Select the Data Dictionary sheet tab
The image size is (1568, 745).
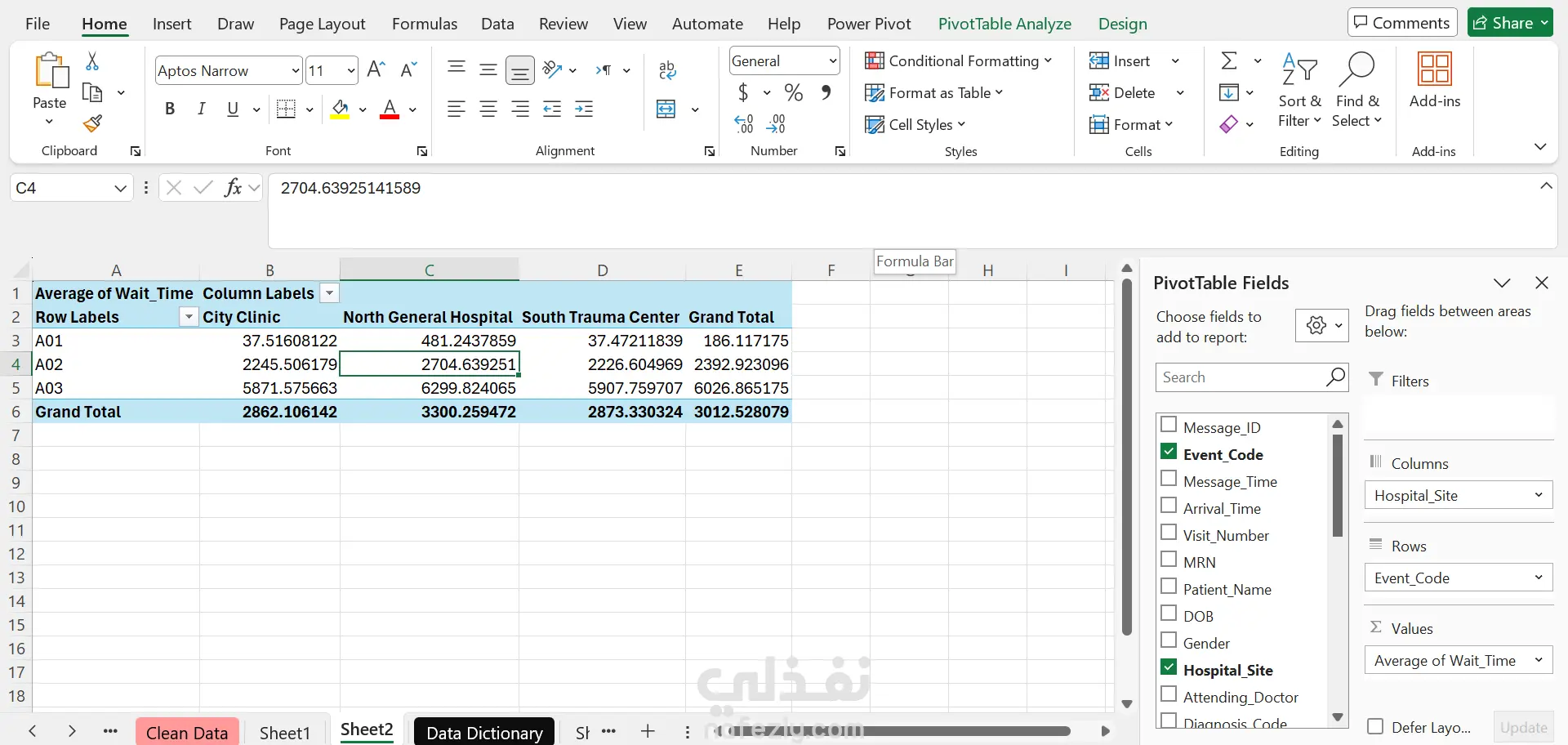click(484, 732)
